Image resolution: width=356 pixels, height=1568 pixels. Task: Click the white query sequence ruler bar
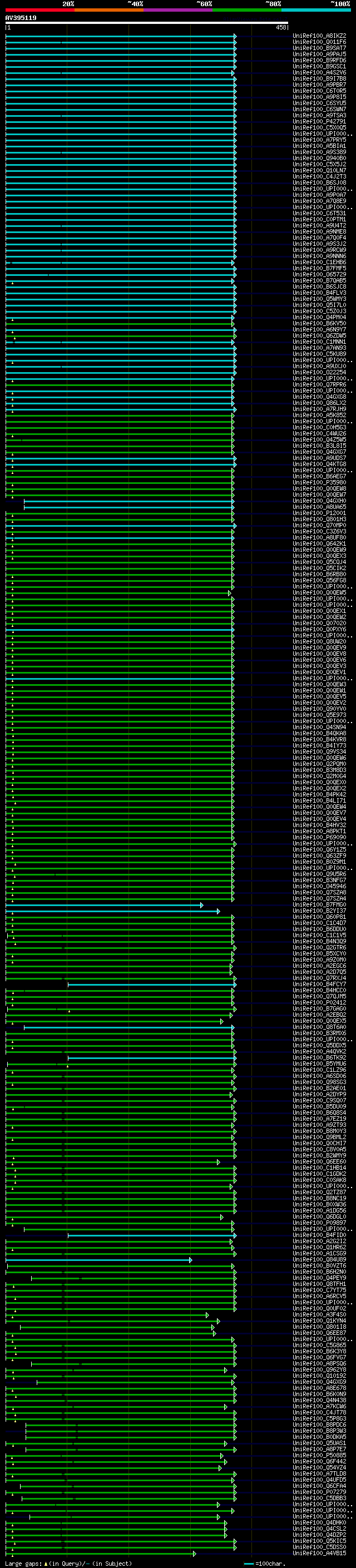point(147,22)
